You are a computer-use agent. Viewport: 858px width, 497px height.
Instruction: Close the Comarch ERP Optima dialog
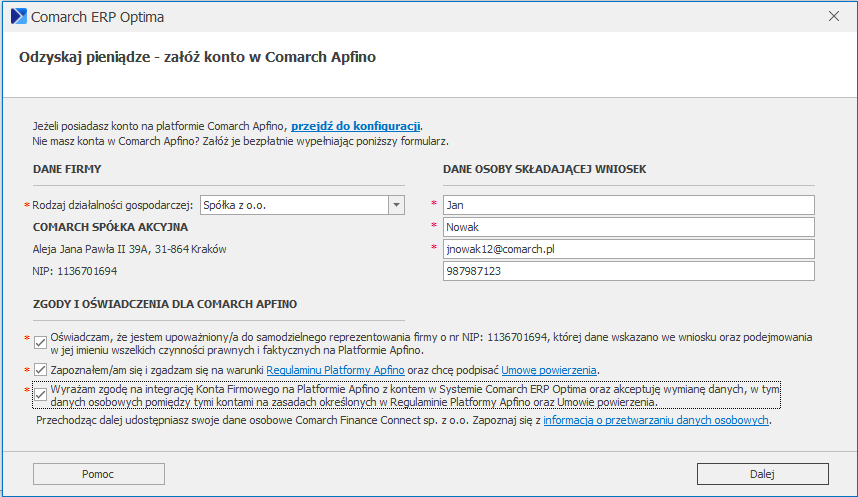833,16
